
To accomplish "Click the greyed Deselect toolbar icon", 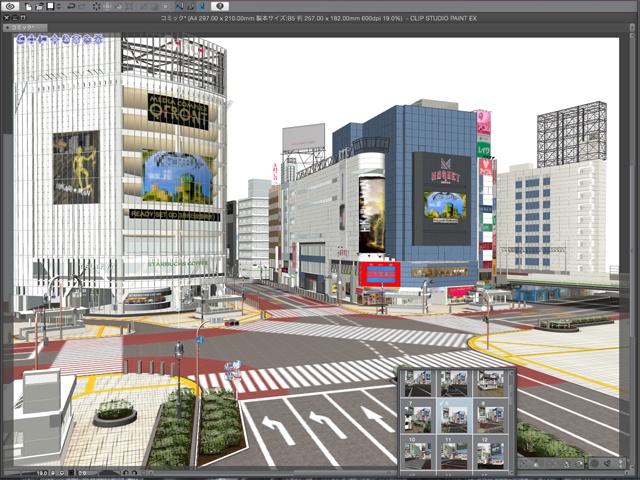I will coord(143,7).
